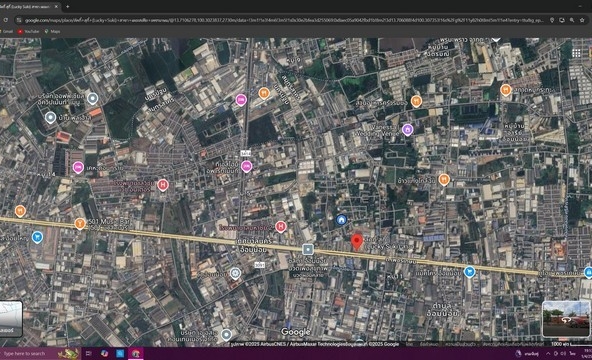
Task: Select the Vanessa Wedding Venue purple marker
Action: click(x=407, y=130)
